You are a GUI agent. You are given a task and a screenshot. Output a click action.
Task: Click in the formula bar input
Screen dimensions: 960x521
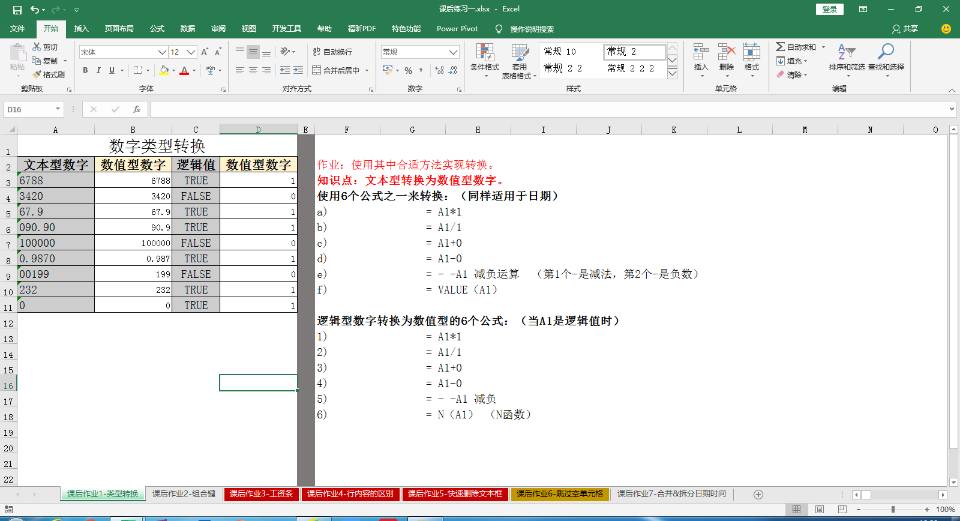coord(549,109)
